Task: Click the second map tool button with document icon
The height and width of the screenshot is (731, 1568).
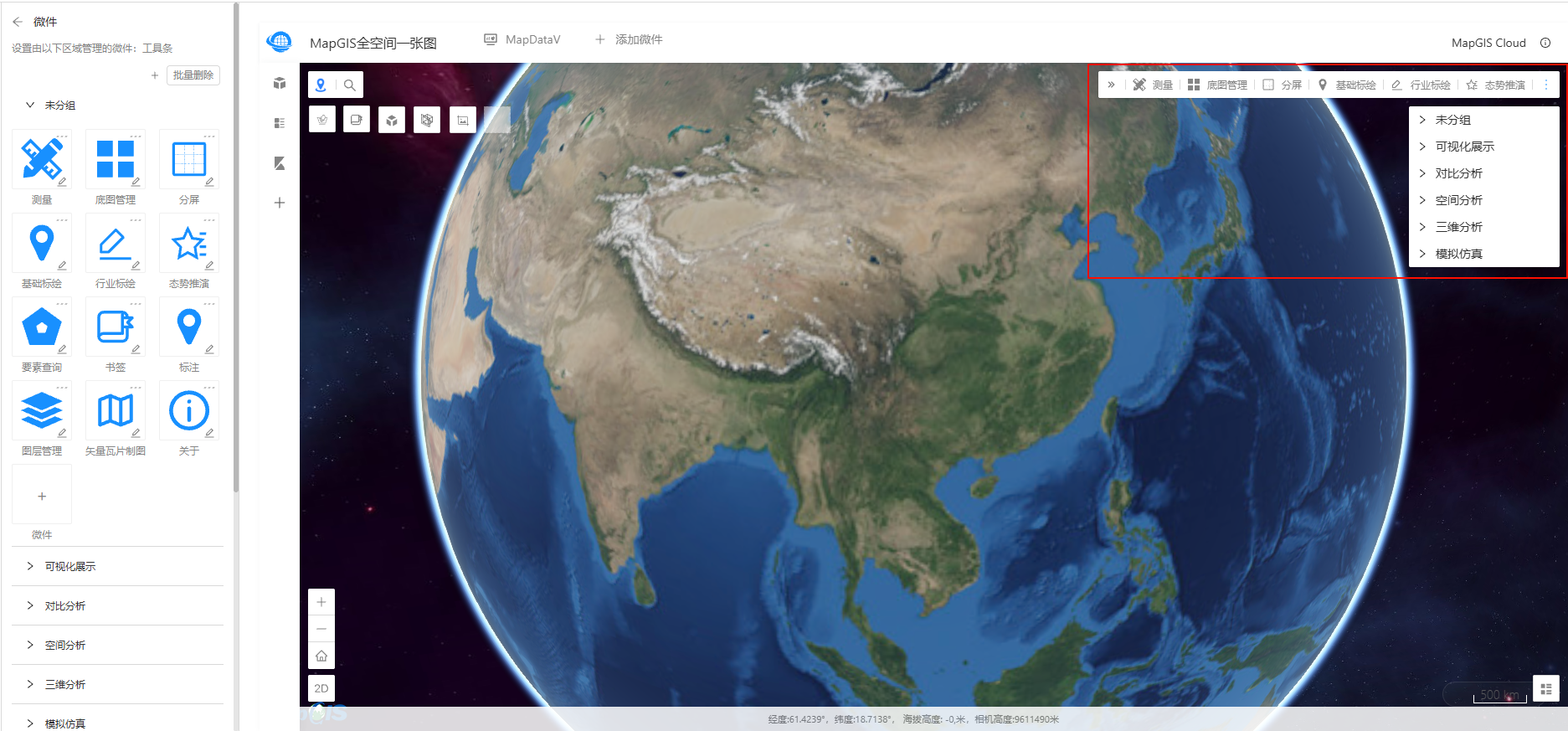Action: 357,120
